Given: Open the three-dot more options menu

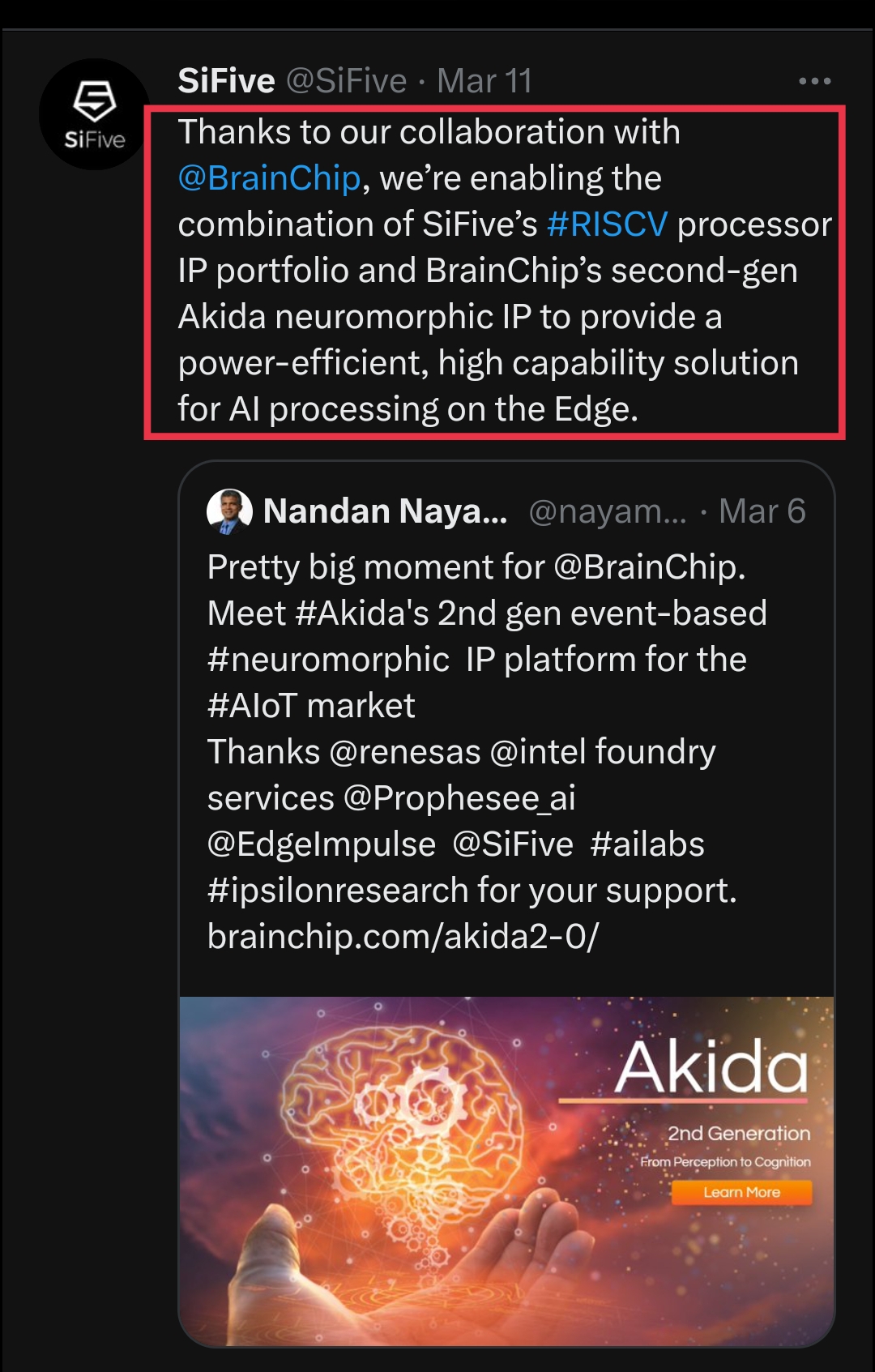Looking at the screenshot, I should pos(814,81).
